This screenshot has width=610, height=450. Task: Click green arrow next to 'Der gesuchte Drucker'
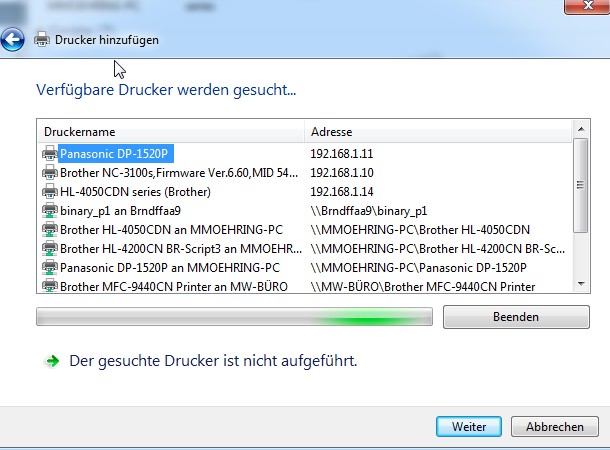53,361
